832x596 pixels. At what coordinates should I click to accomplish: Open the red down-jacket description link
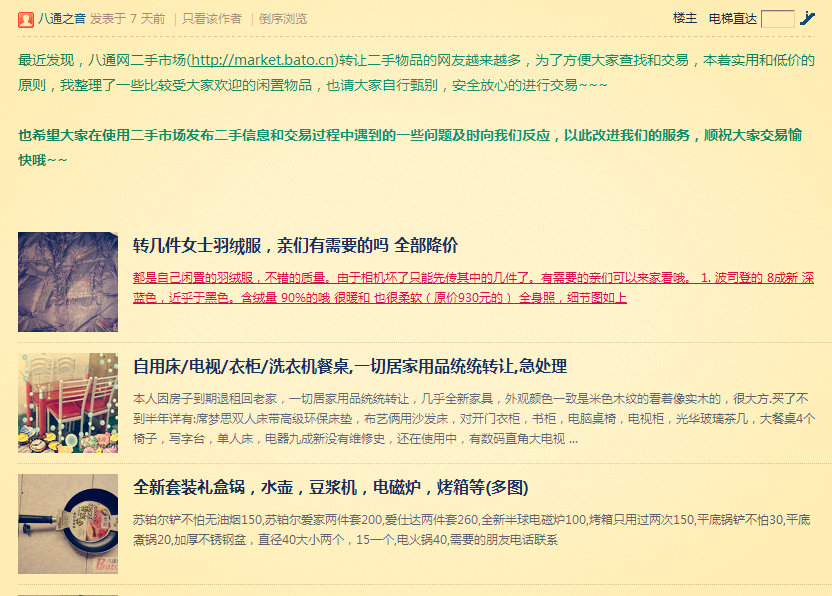pos(473,288)
